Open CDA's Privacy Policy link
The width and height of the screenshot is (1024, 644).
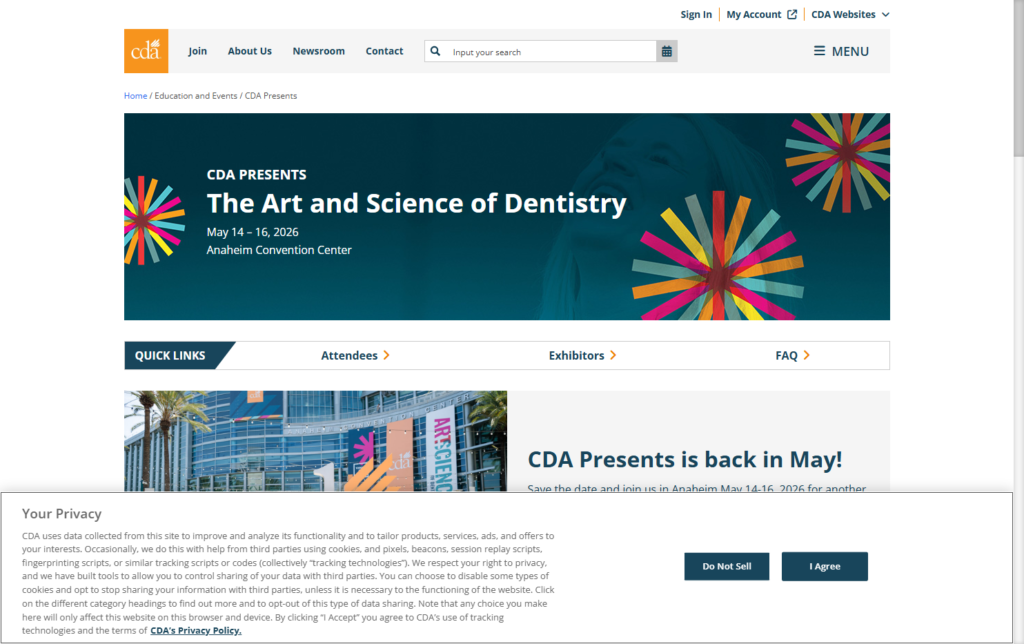pos(195,630)
